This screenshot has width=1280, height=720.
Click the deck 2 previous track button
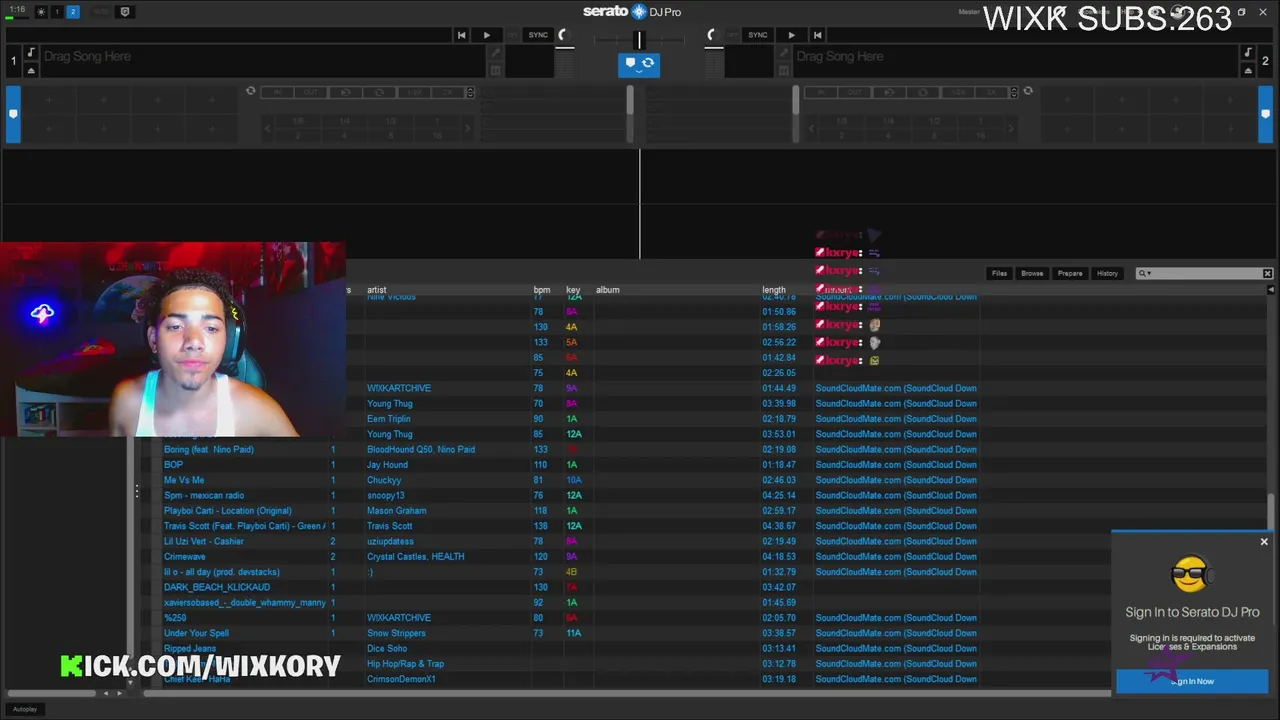pos(817,35)
